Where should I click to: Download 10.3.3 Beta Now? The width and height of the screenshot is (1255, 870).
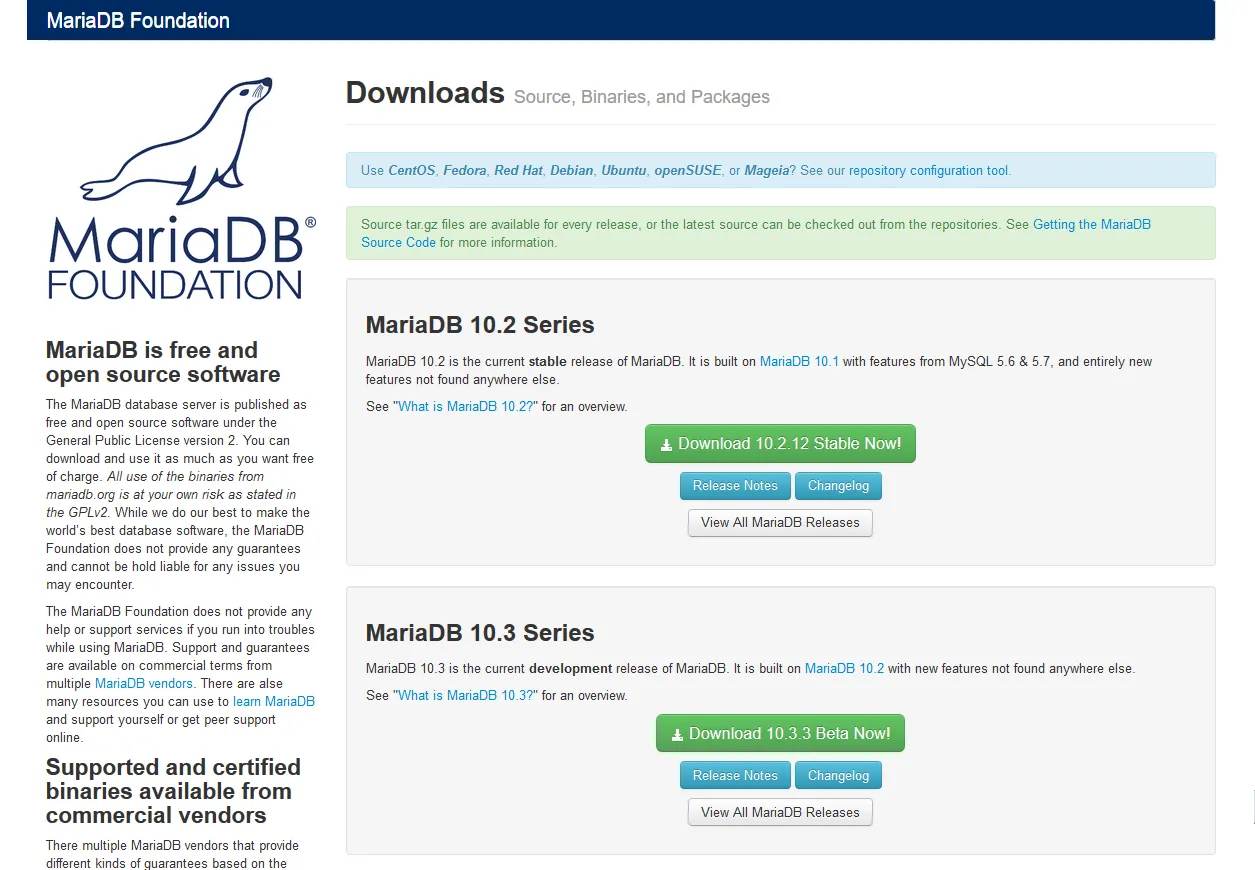coord(780,733)
